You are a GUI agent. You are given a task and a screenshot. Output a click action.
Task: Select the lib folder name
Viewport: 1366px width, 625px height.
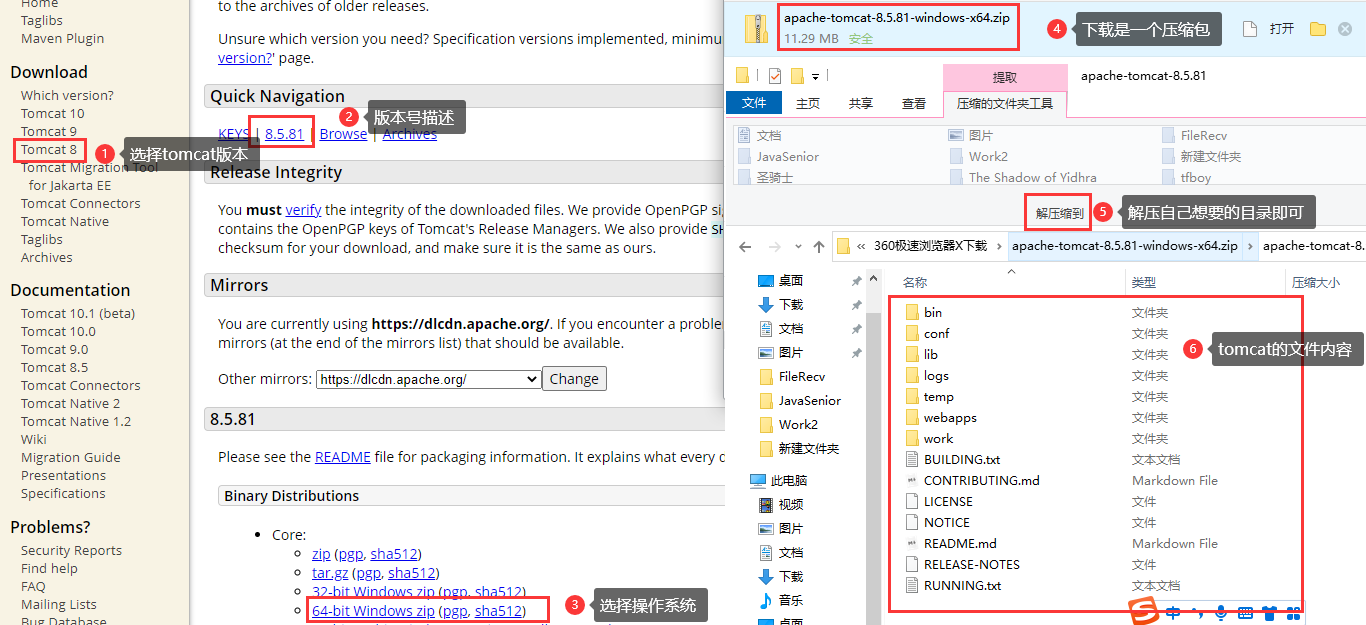pos(931,354)
